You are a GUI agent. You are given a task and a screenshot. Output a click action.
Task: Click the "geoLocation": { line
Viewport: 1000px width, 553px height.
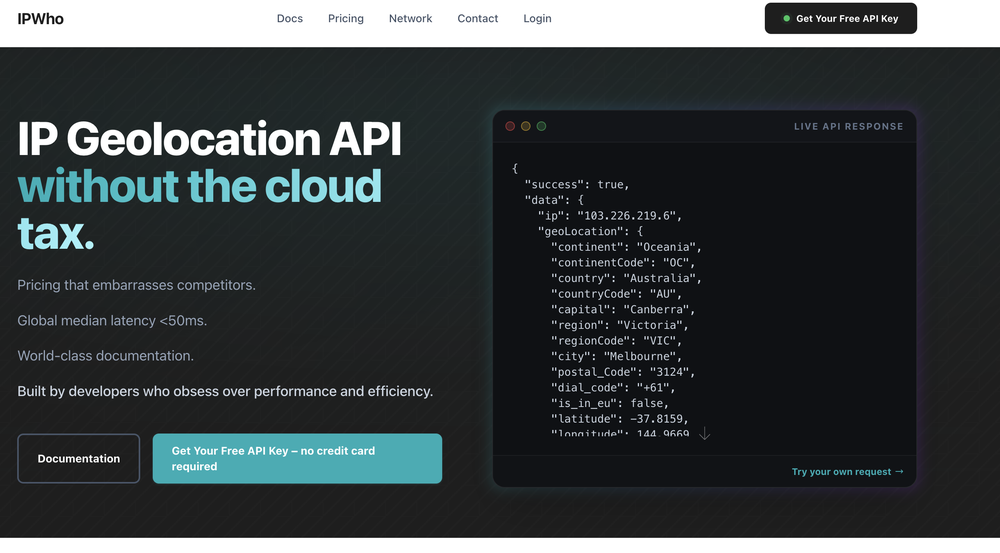click(590, 232)
